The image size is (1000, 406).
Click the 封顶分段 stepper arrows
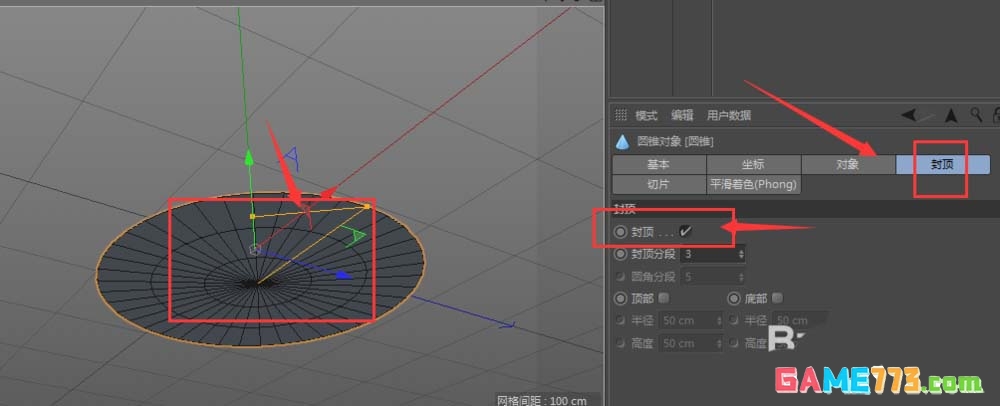741,254
